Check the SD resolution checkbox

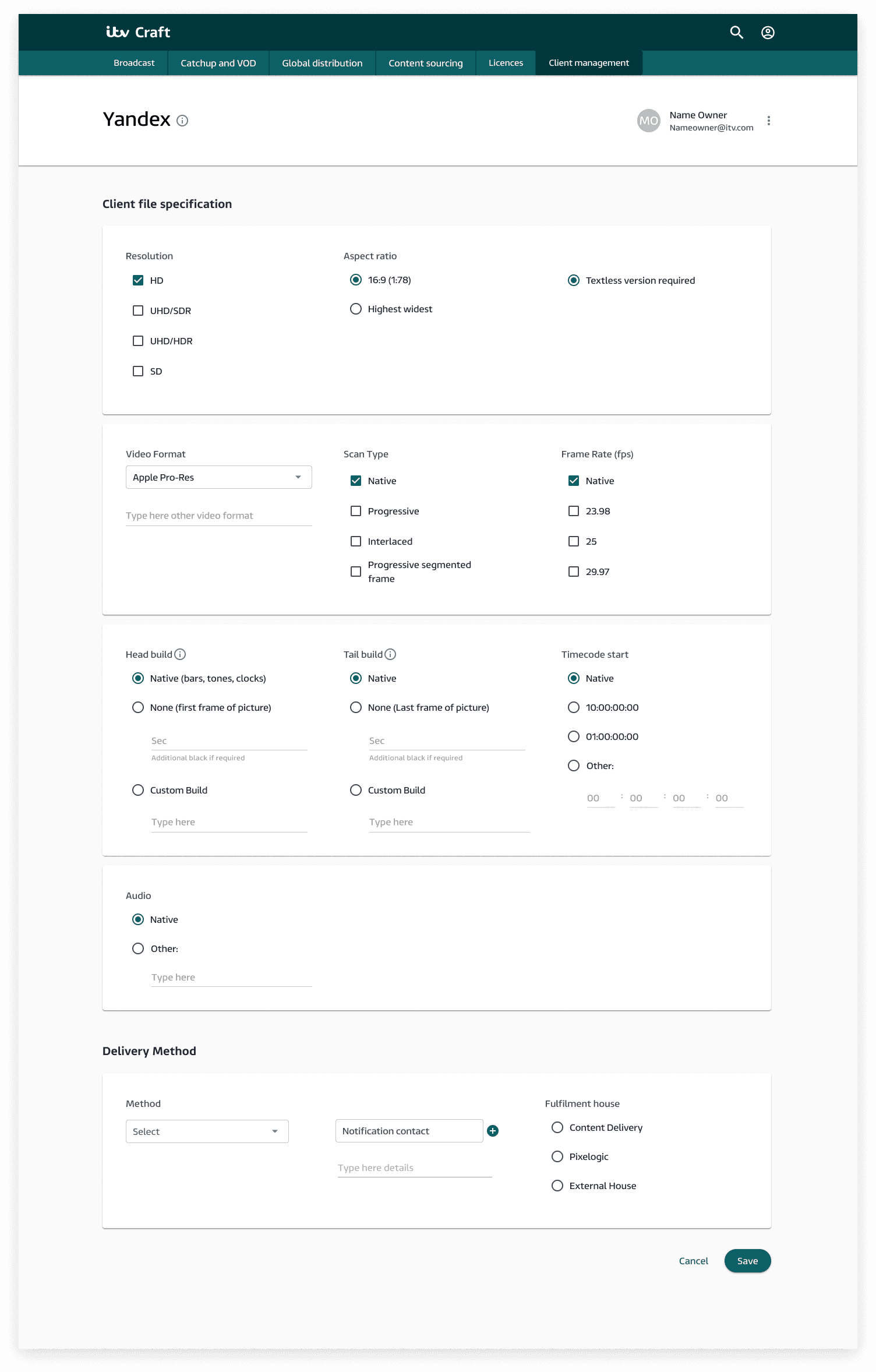(x=138, y=371)
